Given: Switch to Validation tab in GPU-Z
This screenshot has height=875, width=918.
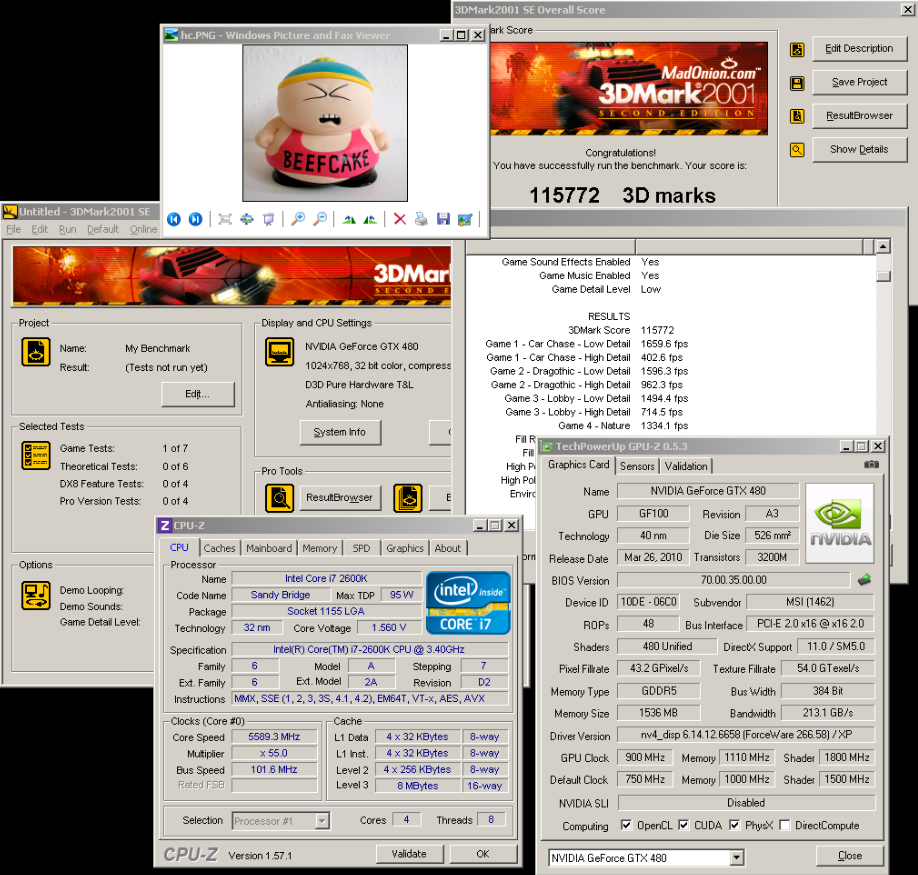Looking at the screenshot, I should click(x=686, y=466).
